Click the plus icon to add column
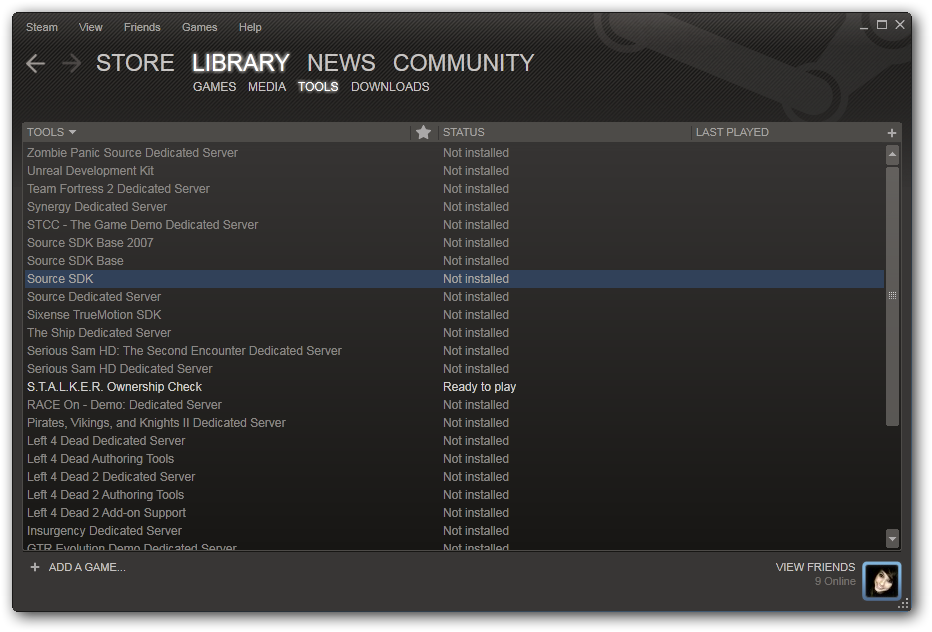The width and height of the screenshot is (932, 632). pos(891,133)
